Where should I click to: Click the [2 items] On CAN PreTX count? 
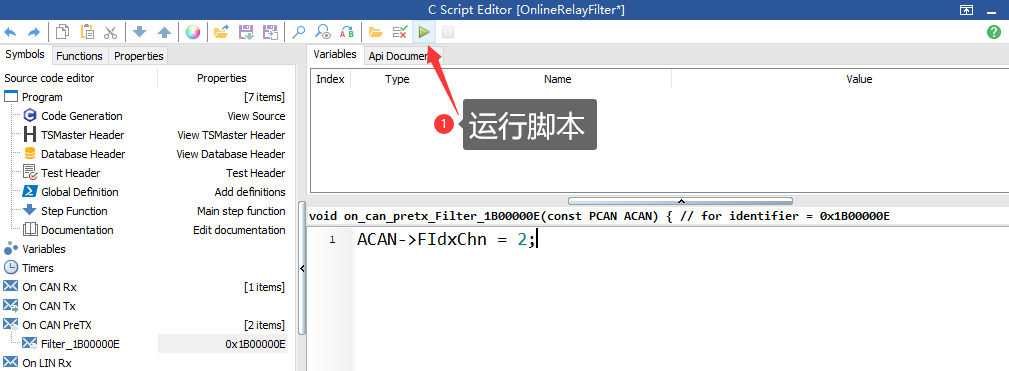pyautogui.click(x=264, y=325)
